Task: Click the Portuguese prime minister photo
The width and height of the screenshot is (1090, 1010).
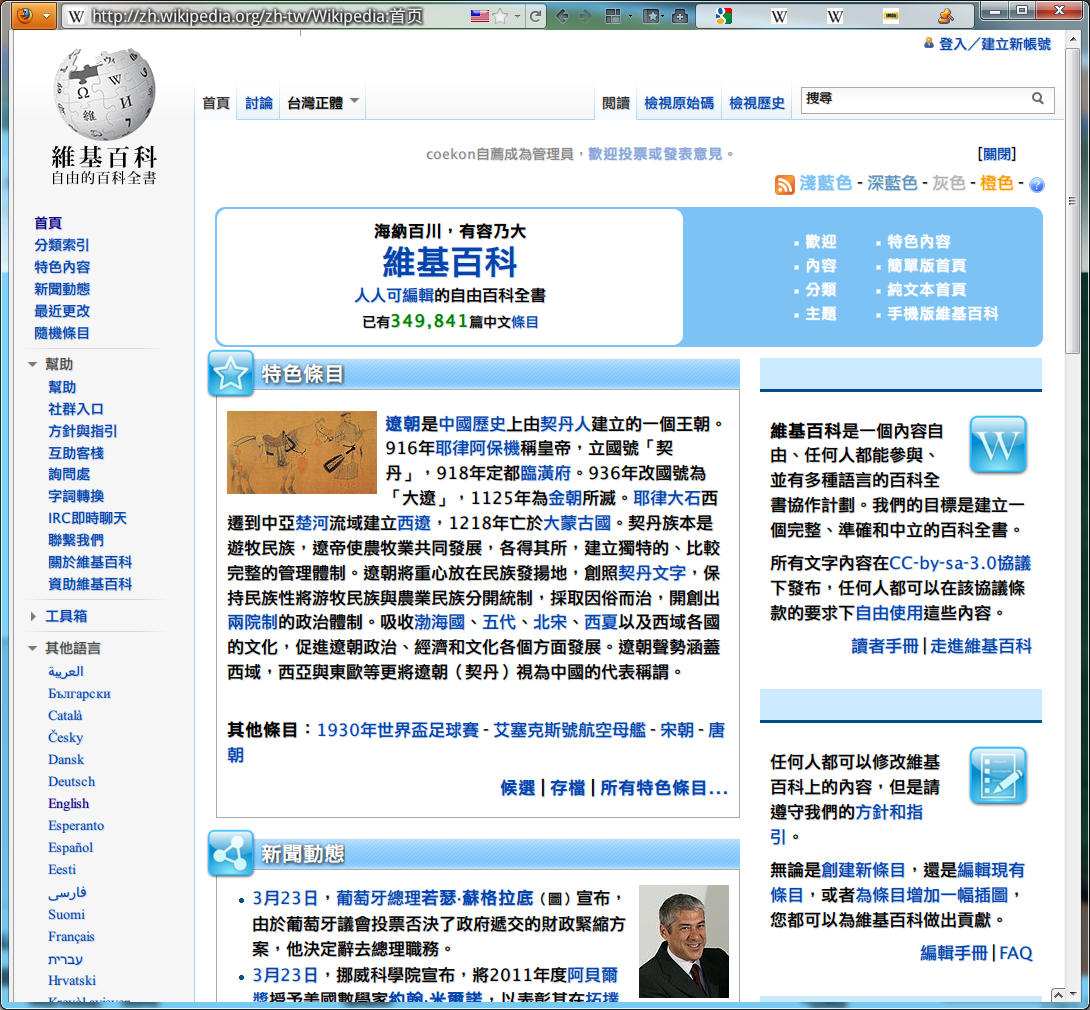Action: [683, 941]
